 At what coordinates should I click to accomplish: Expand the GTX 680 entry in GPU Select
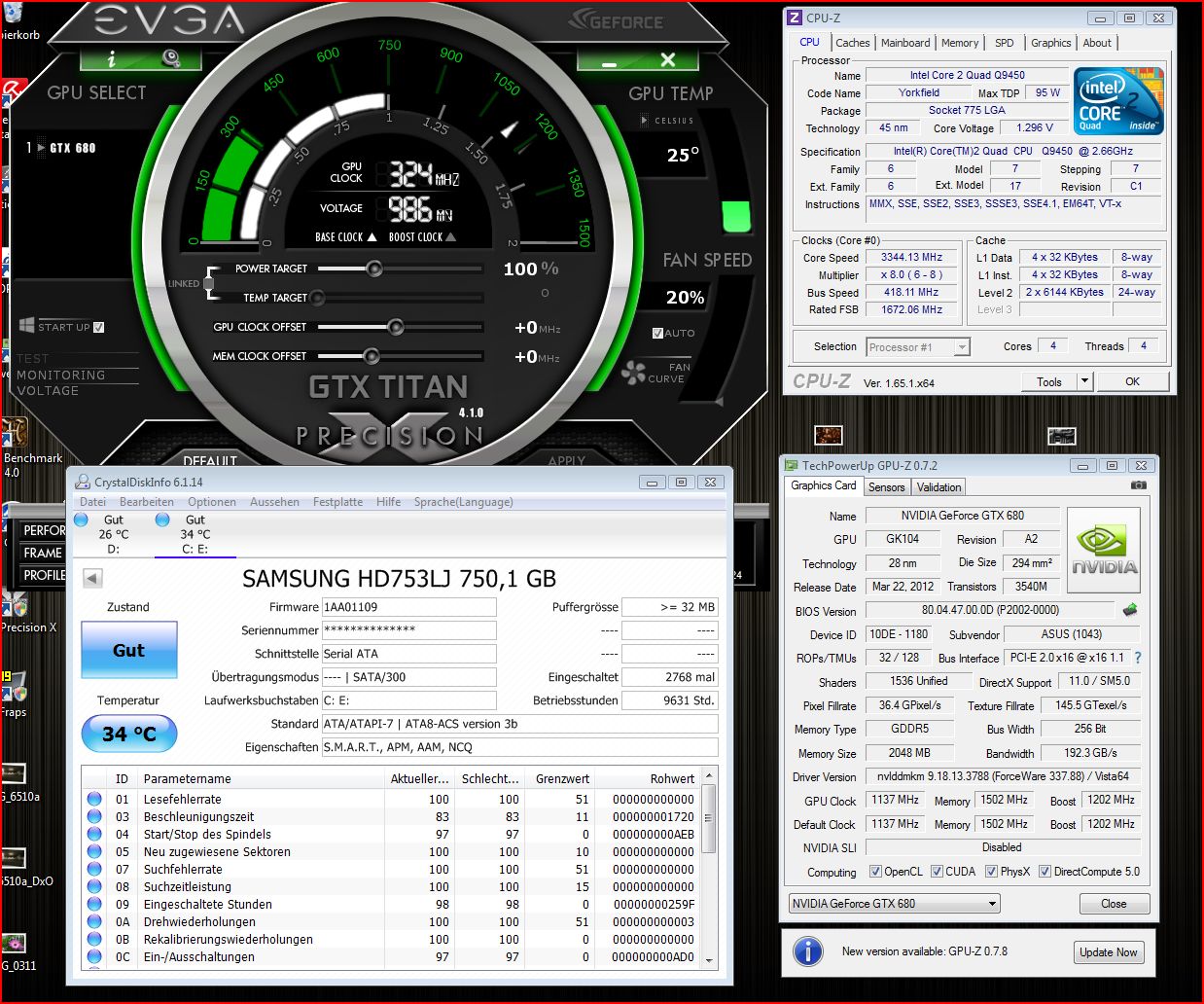click(x=42, y=148)
